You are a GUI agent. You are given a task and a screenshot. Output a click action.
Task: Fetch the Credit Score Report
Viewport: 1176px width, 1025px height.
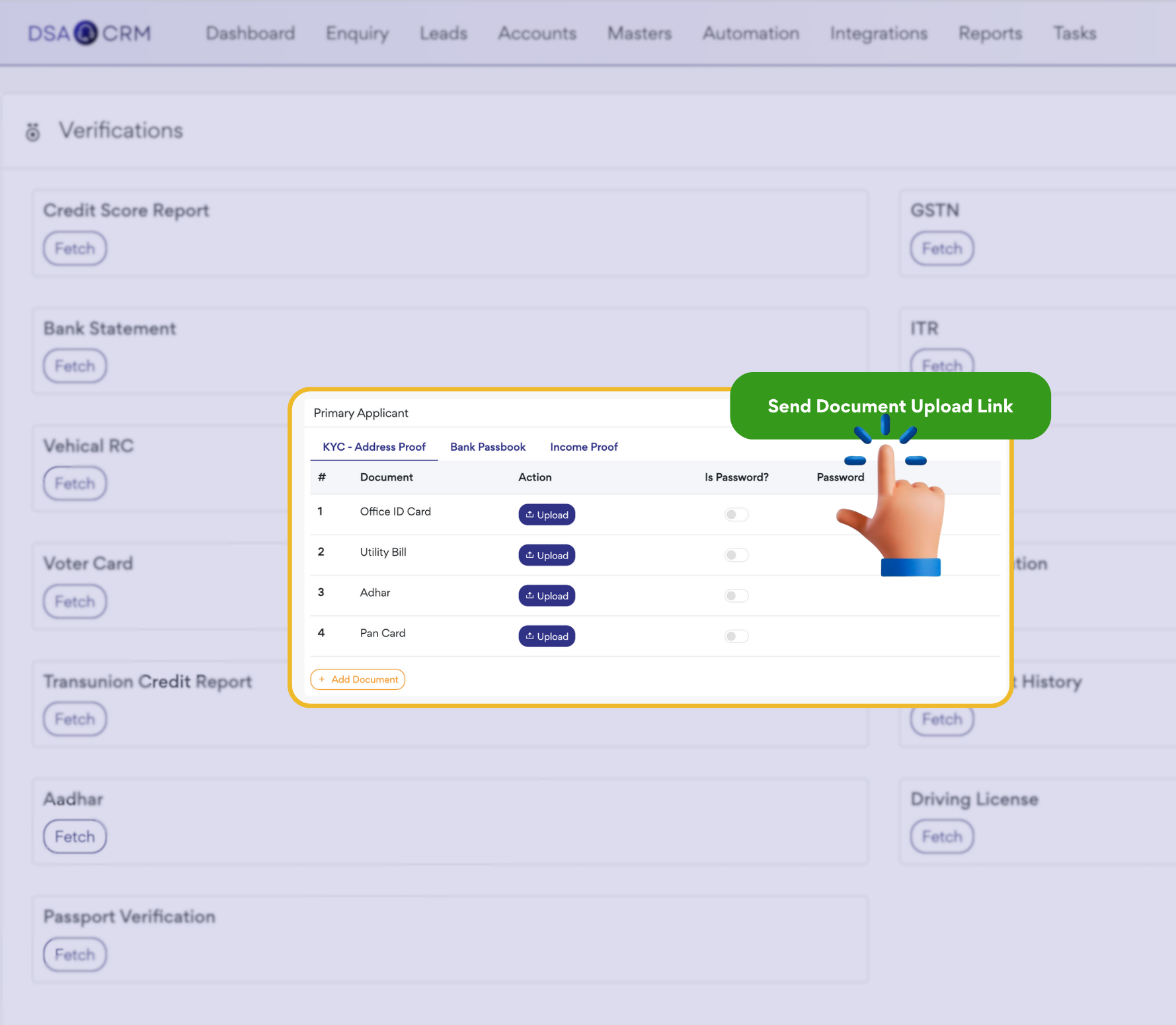tap(75, 248)
